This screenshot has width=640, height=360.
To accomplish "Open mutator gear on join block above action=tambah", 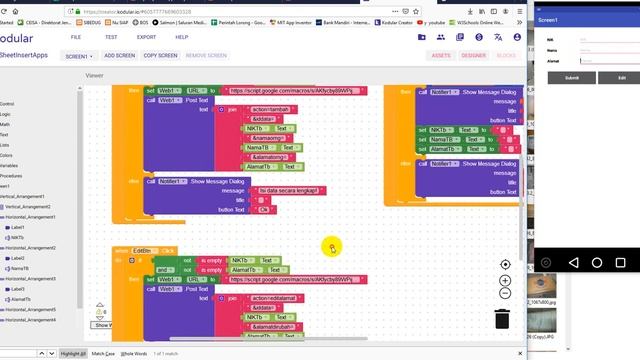I will pos(221,109).
